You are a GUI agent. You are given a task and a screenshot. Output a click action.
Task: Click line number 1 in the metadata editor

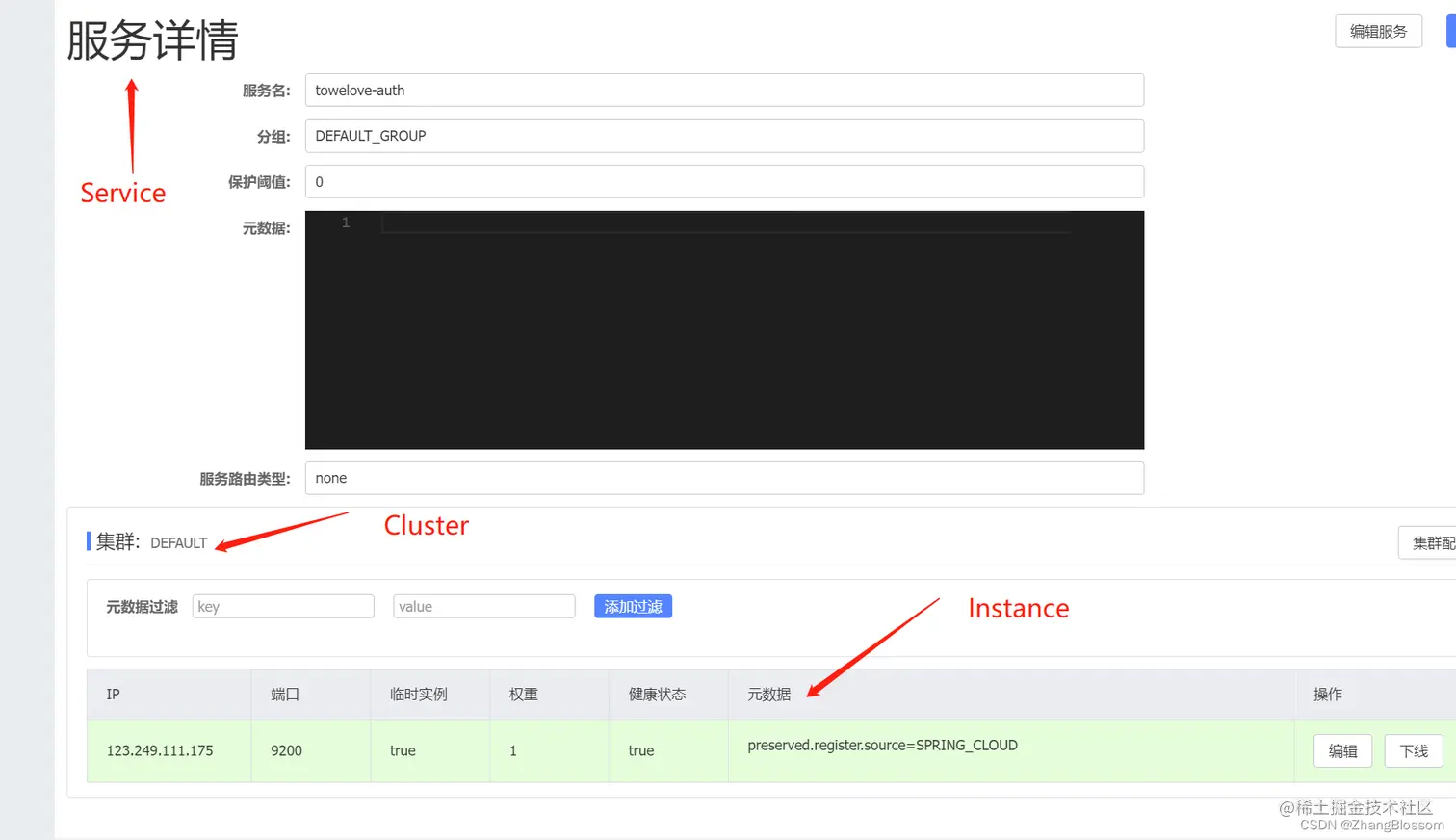(346, 223)
